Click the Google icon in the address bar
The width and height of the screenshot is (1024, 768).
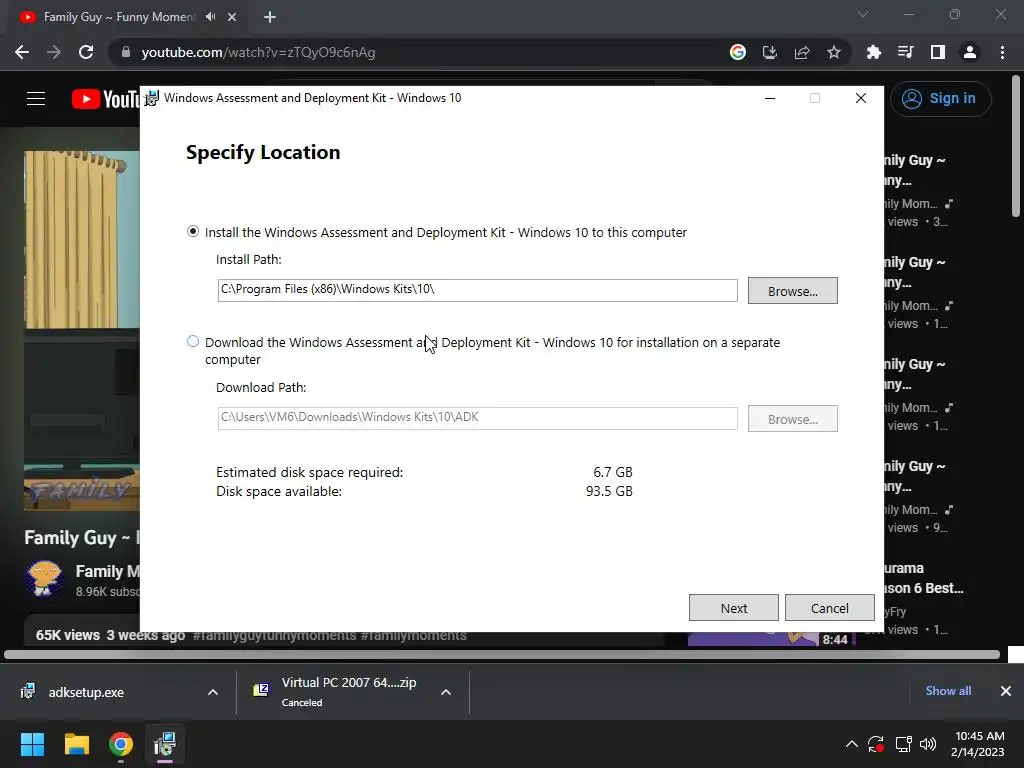tap(738, 52)
